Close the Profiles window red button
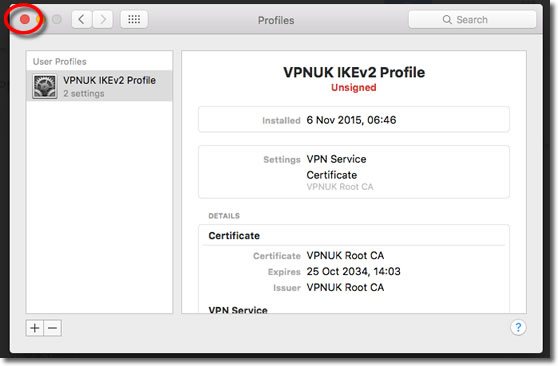Image resolution: width=558 pixels, height=366 pixels. 25,19
